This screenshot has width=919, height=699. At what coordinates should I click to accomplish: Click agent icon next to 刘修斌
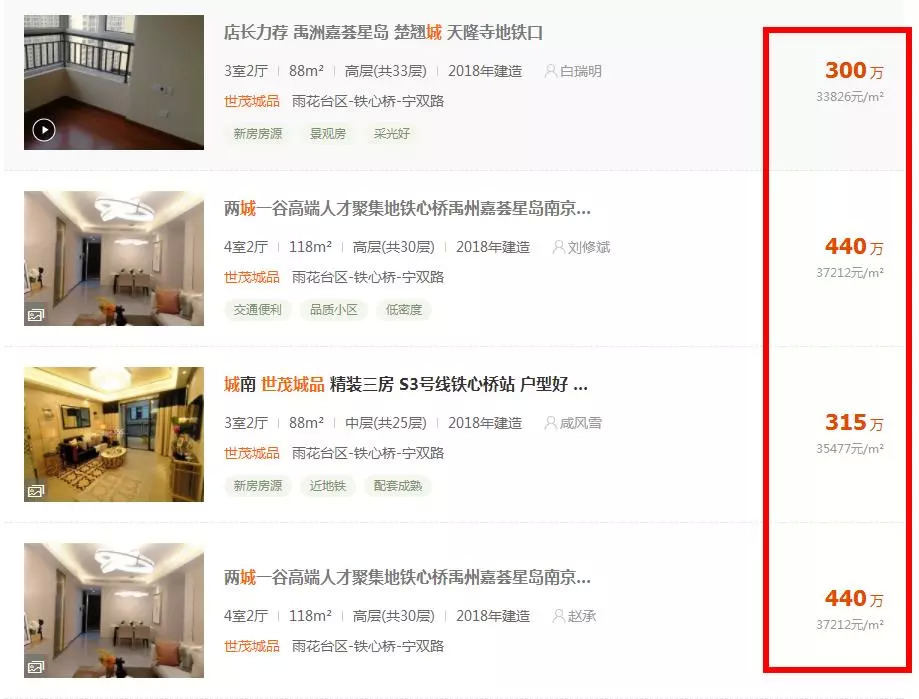coord(559,247)
